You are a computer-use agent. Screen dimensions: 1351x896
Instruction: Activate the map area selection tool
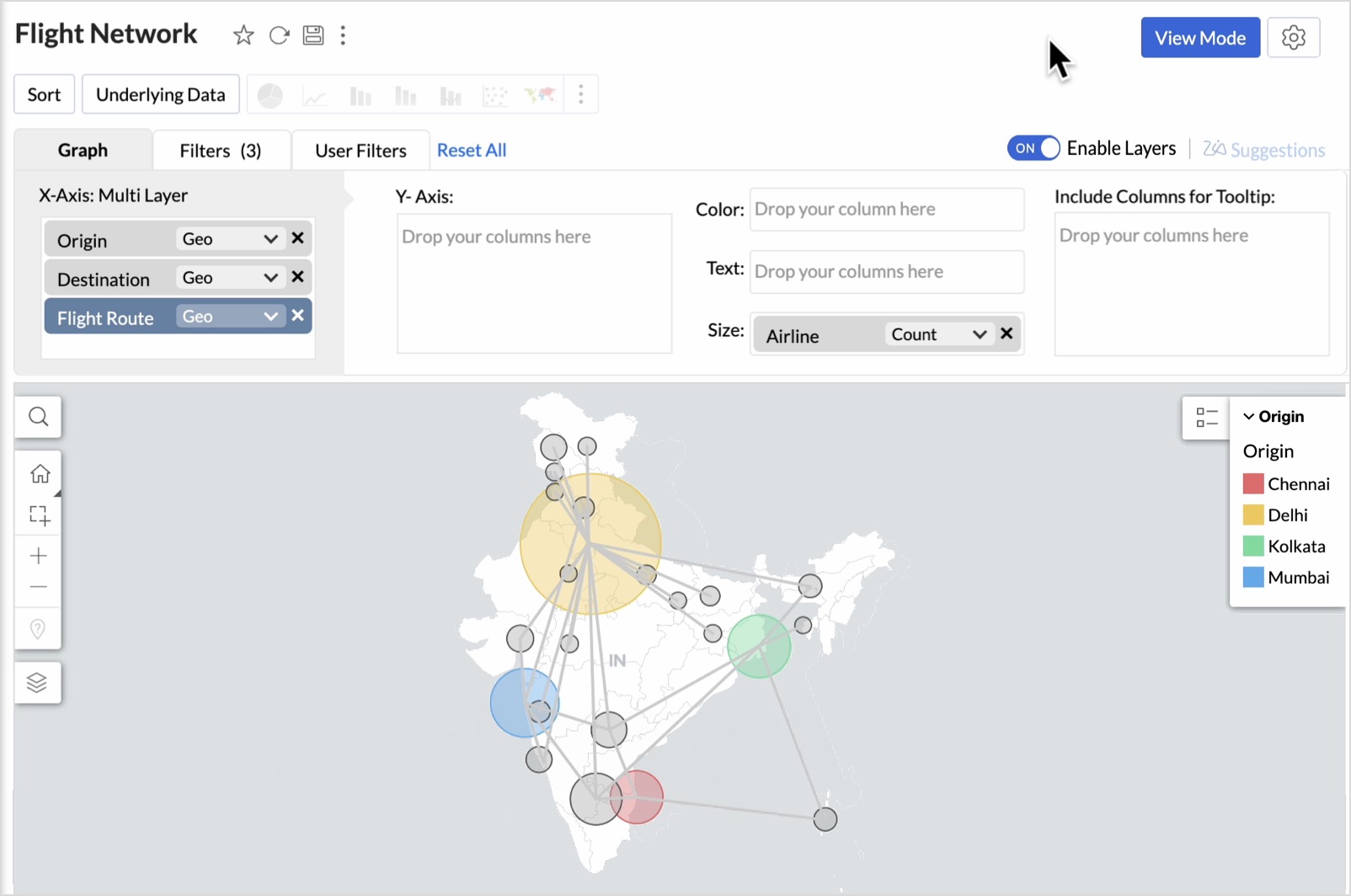coord(40,515)
